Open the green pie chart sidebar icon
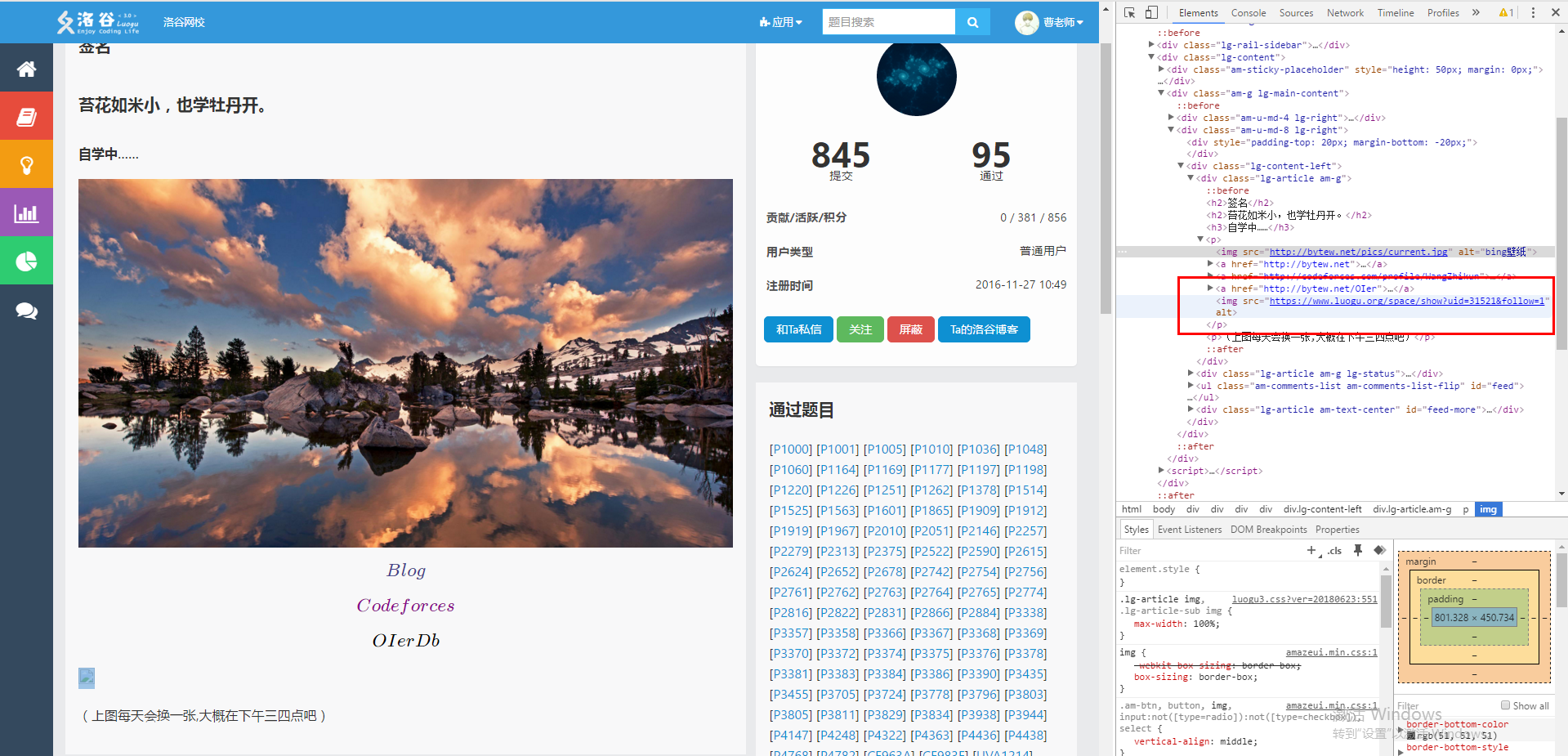 click(x=26, y=262)
